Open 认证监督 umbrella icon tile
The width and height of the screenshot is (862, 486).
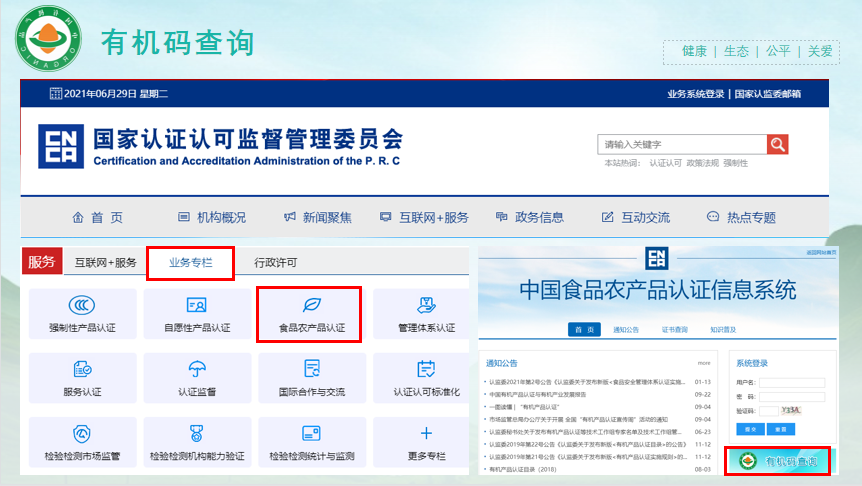click(197, 378)
